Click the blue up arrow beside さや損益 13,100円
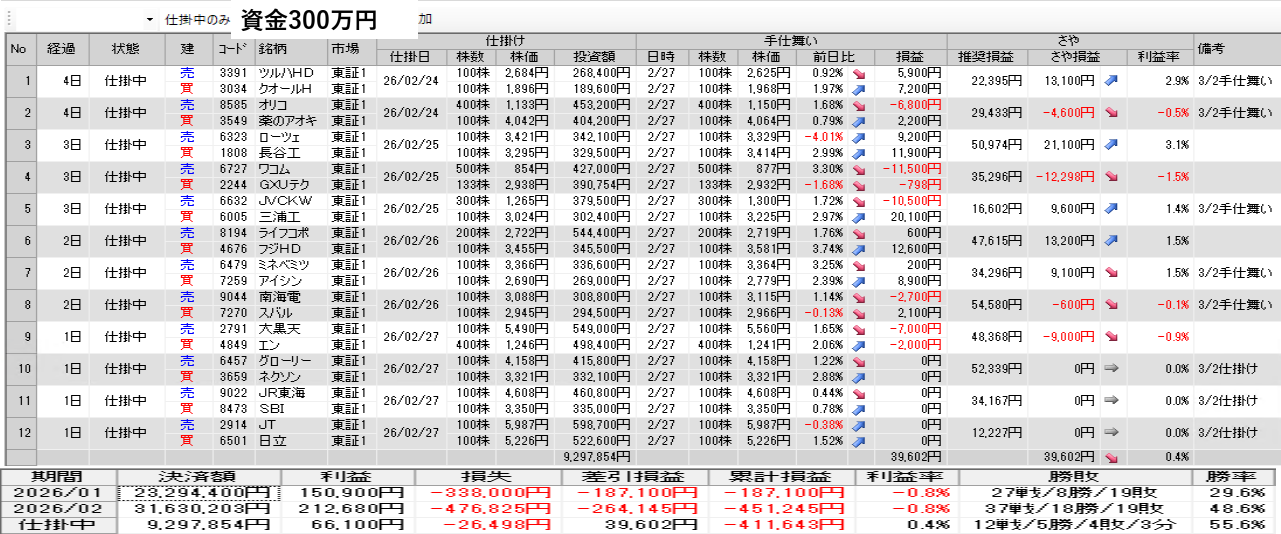This screenshot has height=534, width=1281. 1111,80
